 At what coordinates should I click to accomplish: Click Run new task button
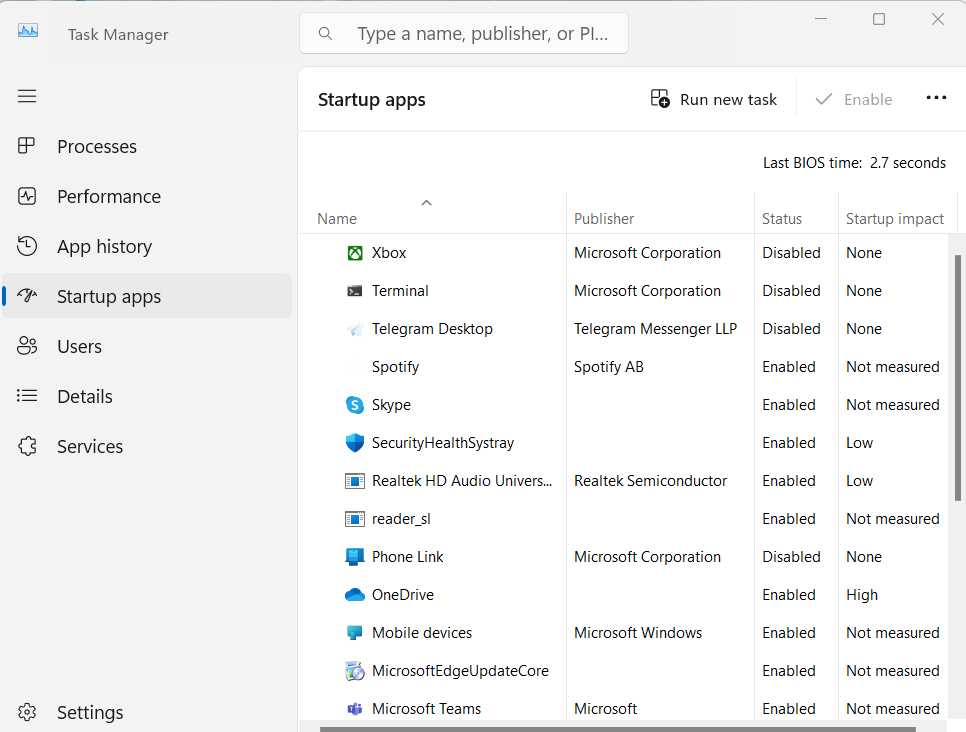[714, 99]
